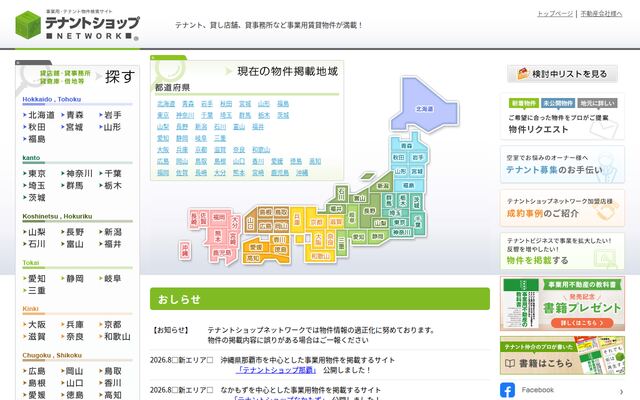This screenshot has height=400, width=640.
Task: Open 奈良 in the 都道府県 link list
Action: 239,150
